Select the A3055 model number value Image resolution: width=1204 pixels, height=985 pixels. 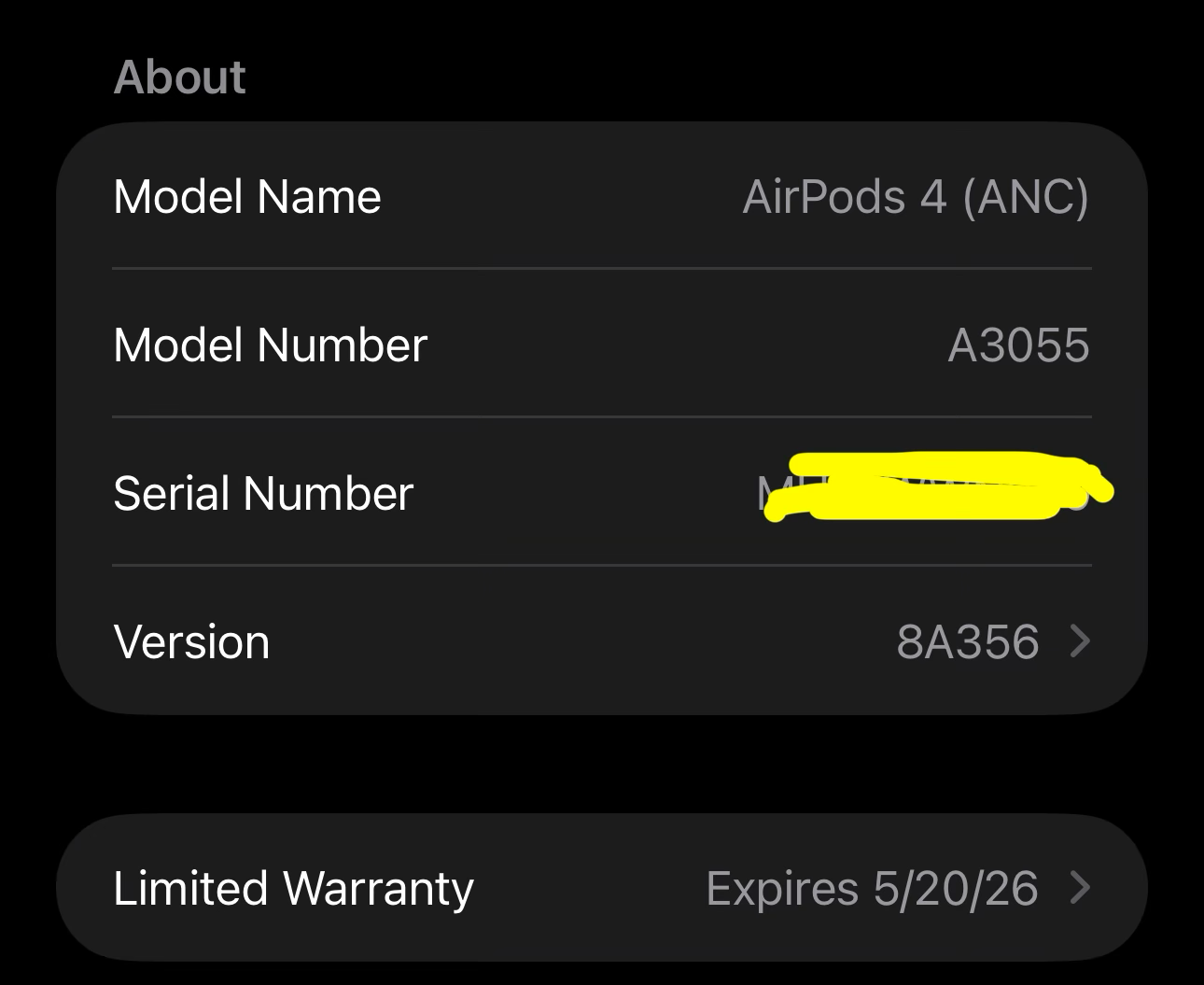[x=1018, y=345]
